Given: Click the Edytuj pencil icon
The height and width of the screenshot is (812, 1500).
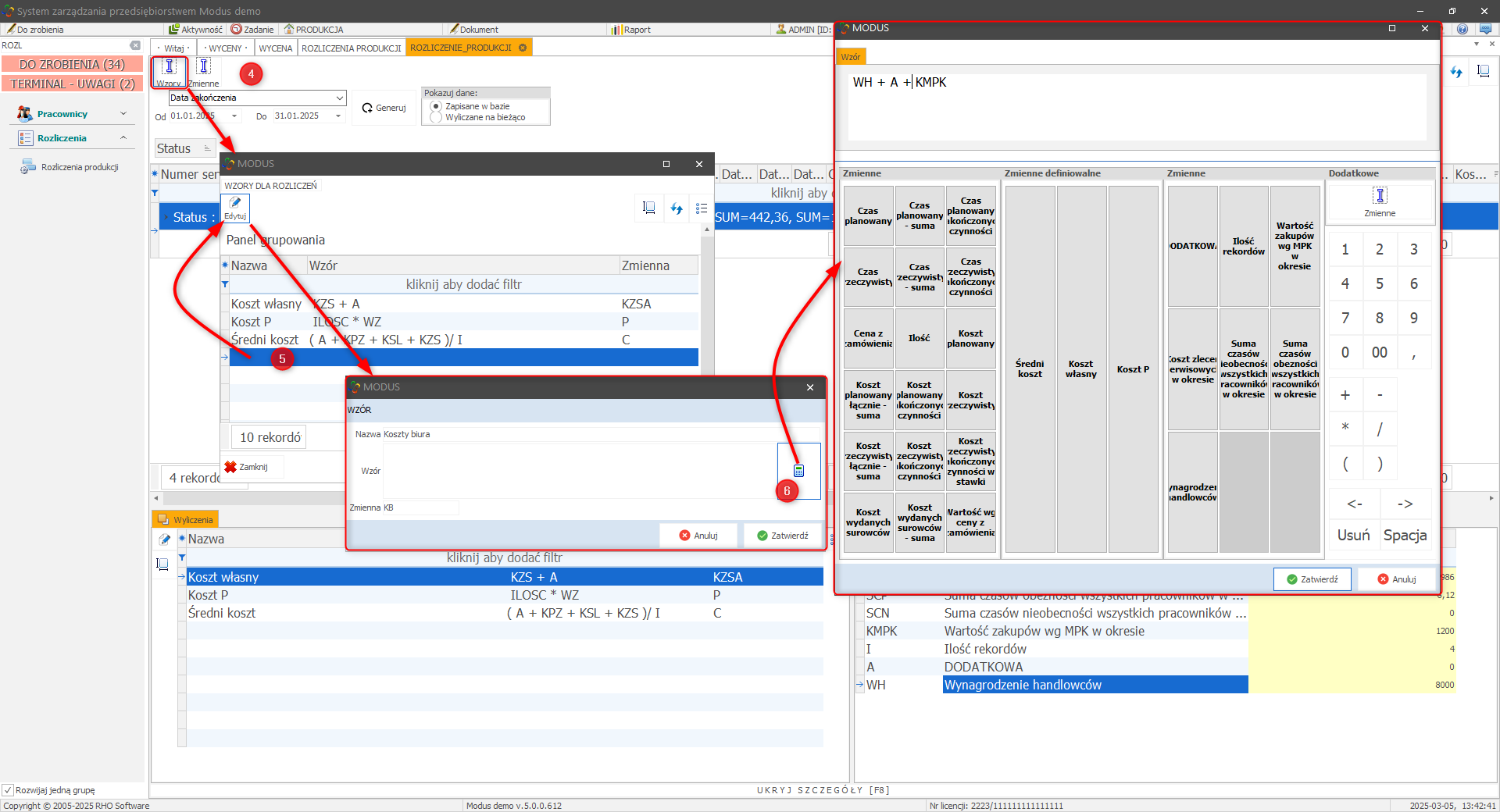Looking at the screenshot, I should pos(234,206).
